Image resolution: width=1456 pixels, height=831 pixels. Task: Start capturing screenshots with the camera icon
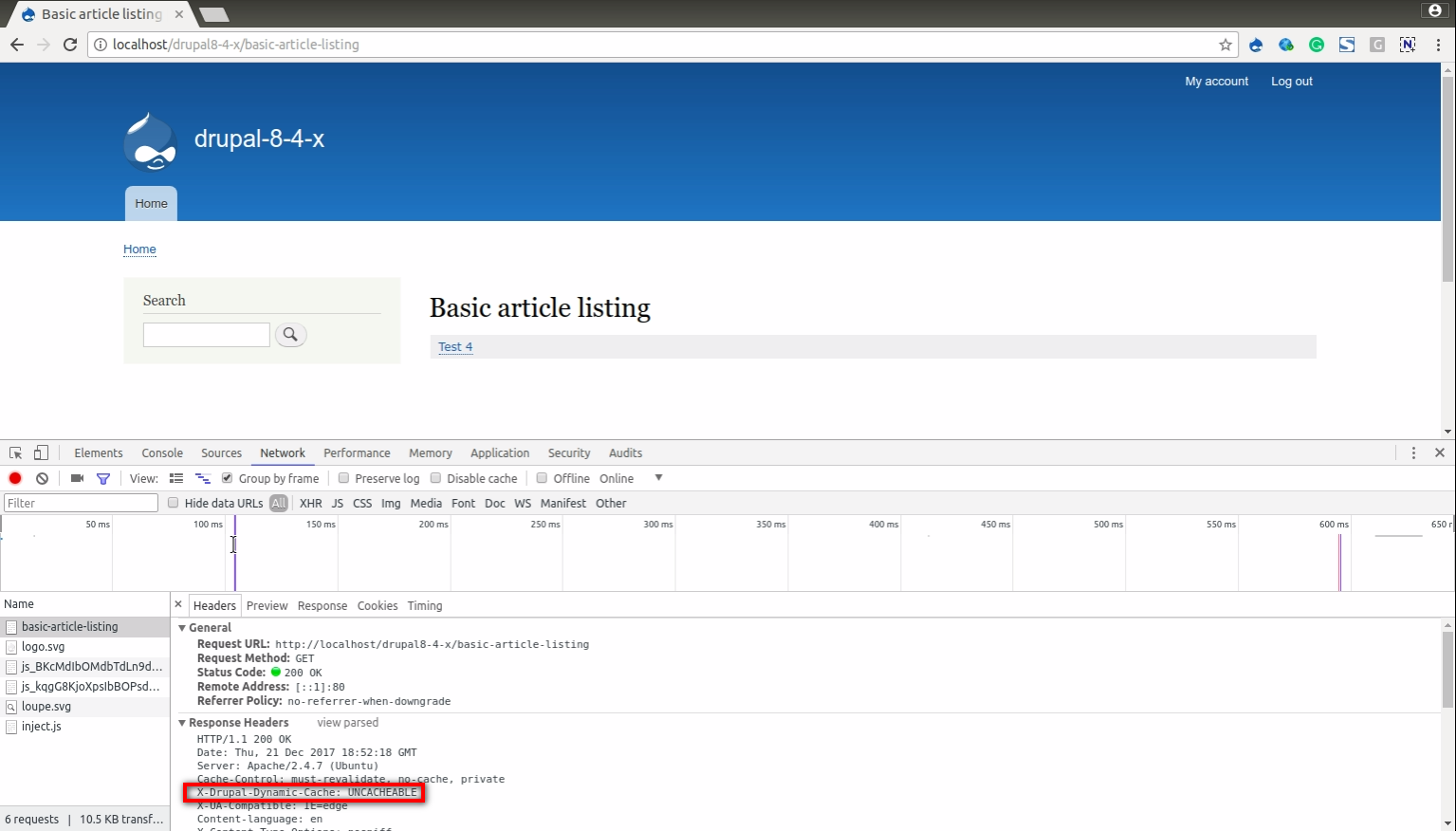pyautogui.click(x=77, y=478)
